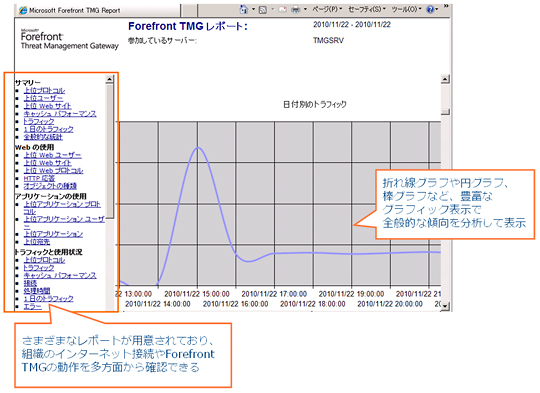Click the RSS feed icon
This screenshot has width=540, height=393.
coord(263,10)
